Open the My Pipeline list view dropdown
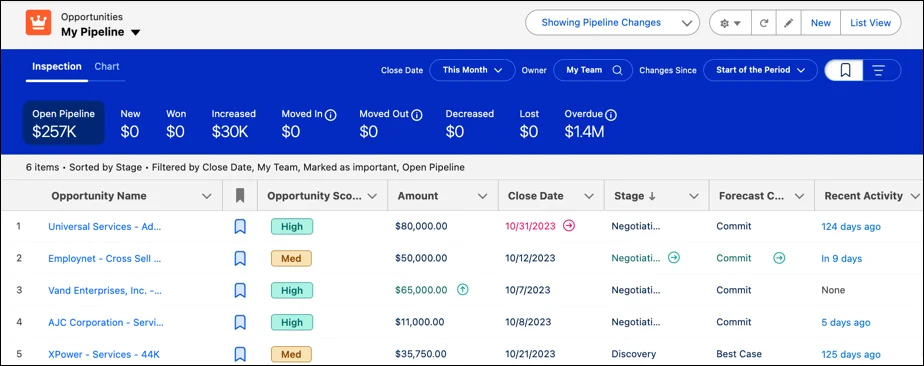 point(135,33)
